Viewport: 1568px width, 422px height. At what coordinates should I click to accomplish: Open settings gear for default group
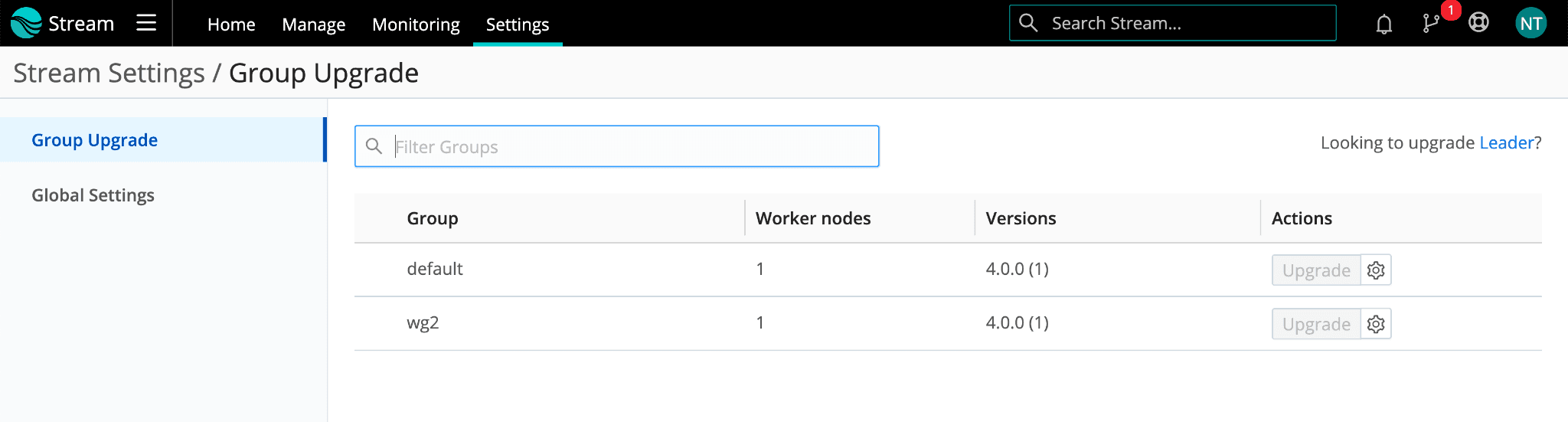1376,270
